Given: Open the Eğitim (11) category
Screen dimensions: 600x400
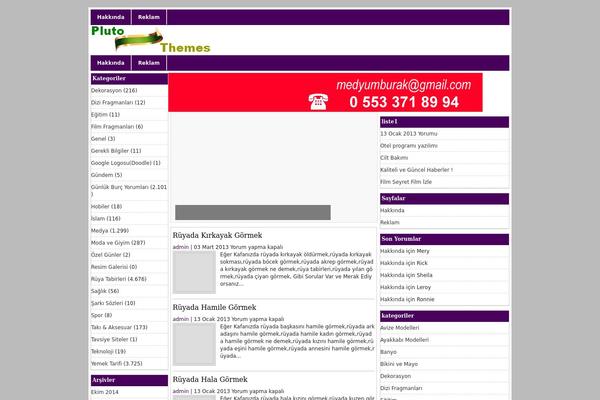Looking at the screenshot, I should point(105,114).
